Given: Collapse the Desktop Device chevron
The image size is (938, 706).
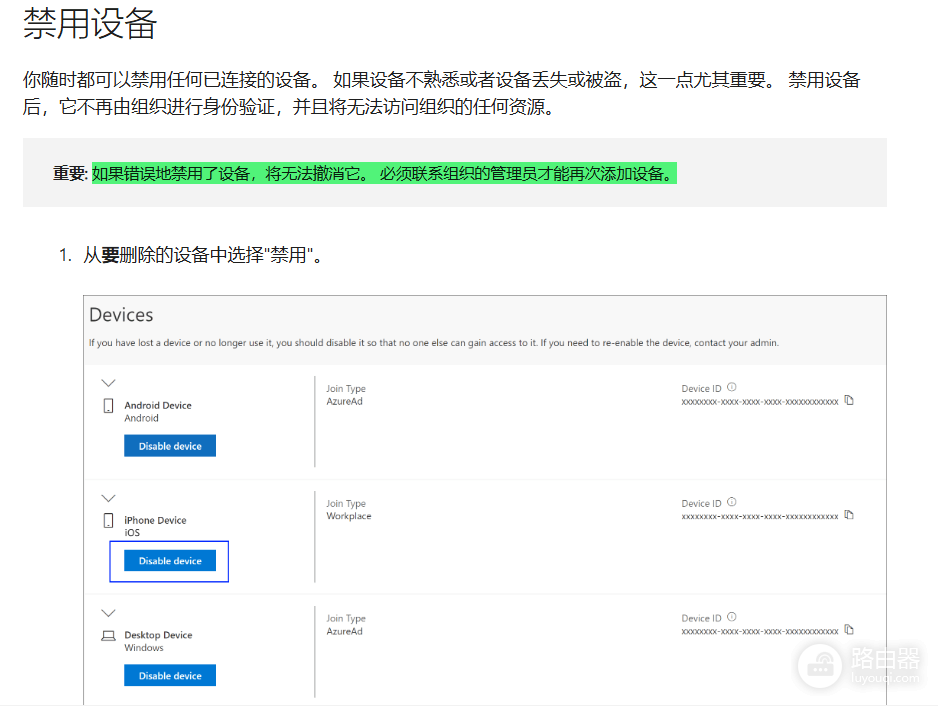Looking at the screenshot, I should [108, 613].
